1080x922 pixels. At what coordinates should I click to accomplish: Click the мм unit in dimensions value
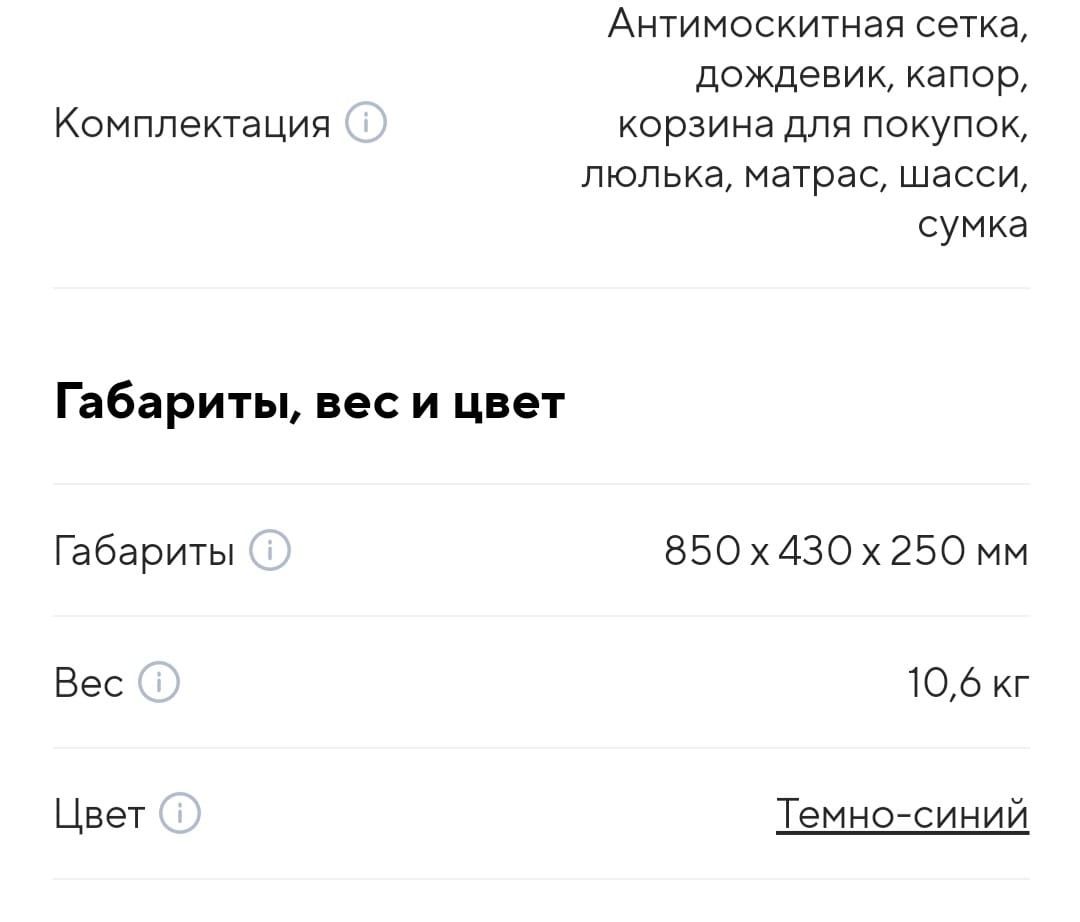click(1002, 554)
